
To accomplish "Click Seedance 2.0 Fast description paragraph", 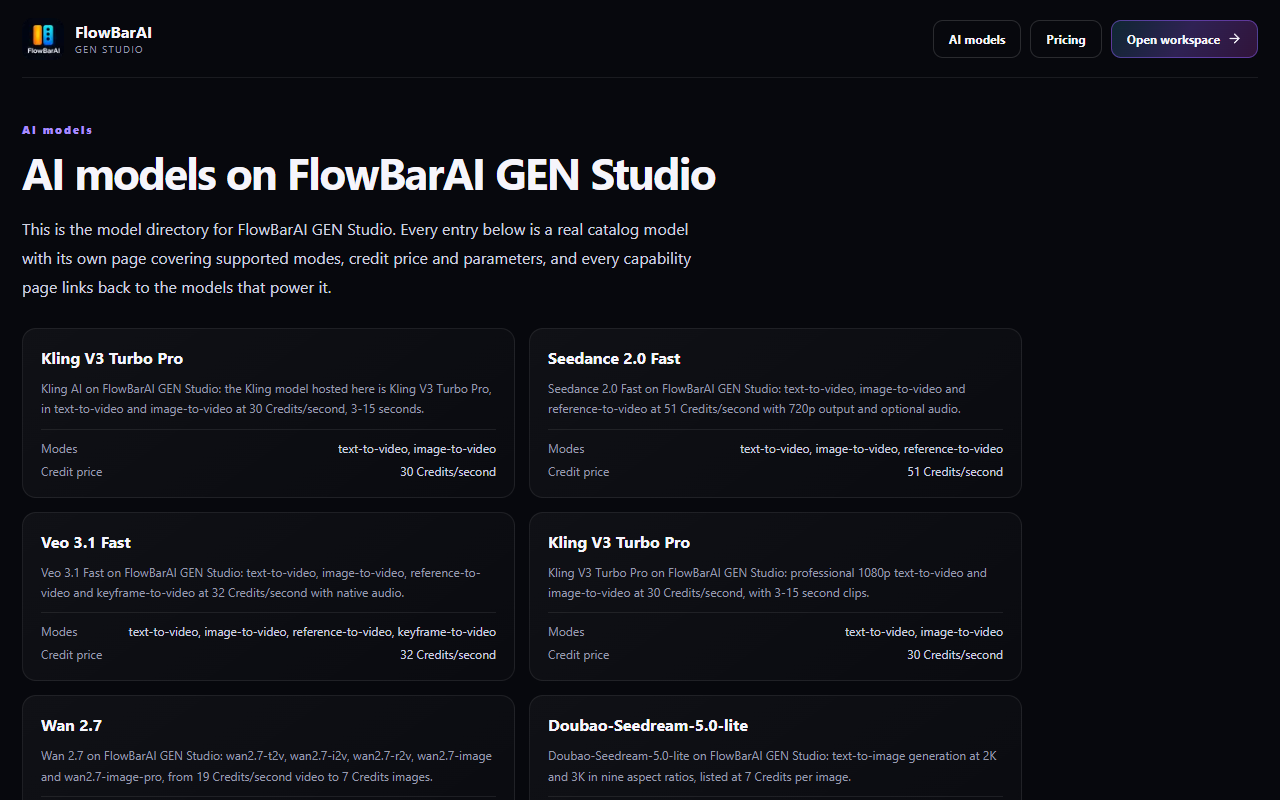I will (775, 399).
